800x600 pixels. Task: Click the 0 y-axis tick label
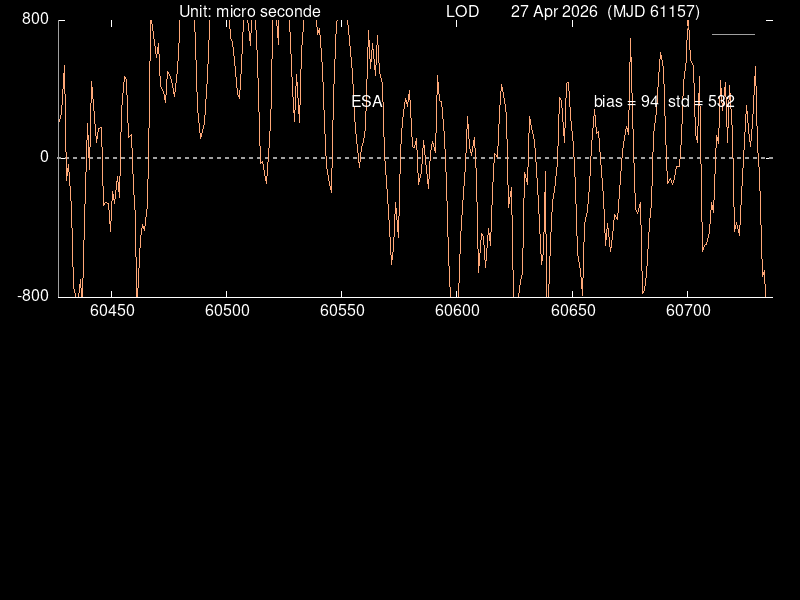pyautogui.click(x=44, y=157)
